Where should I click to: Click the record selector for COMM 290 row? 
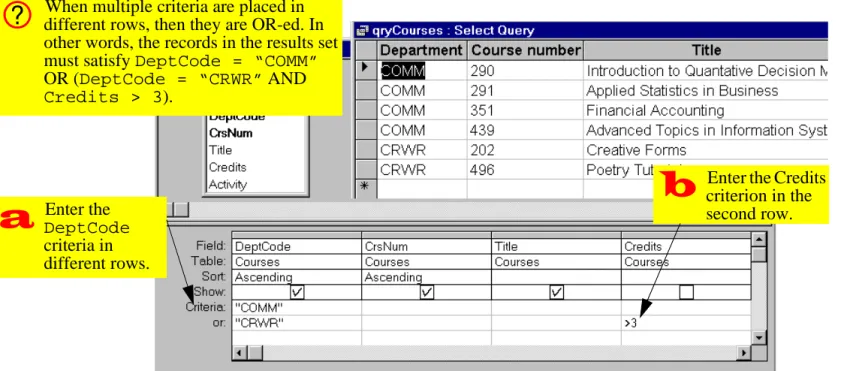click(366, 70)
